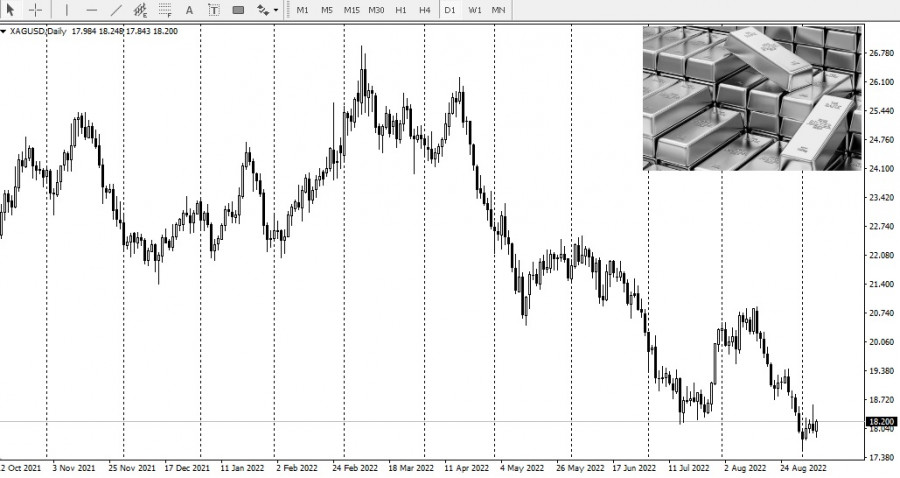Toggle the D1 daily timeframe button
The image size is (900, 478).
click(x=449, y=10)
